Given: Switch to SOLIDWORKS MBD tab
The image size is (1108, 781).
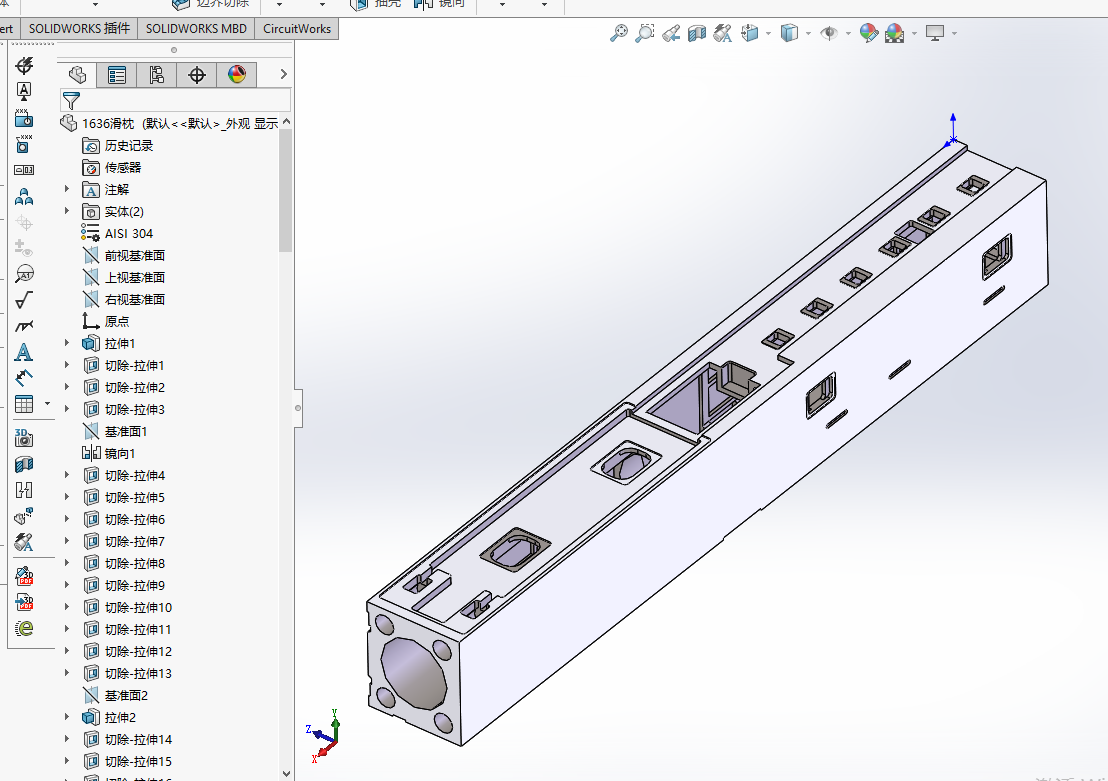Looking at the screenshot, I should (196, 28).
